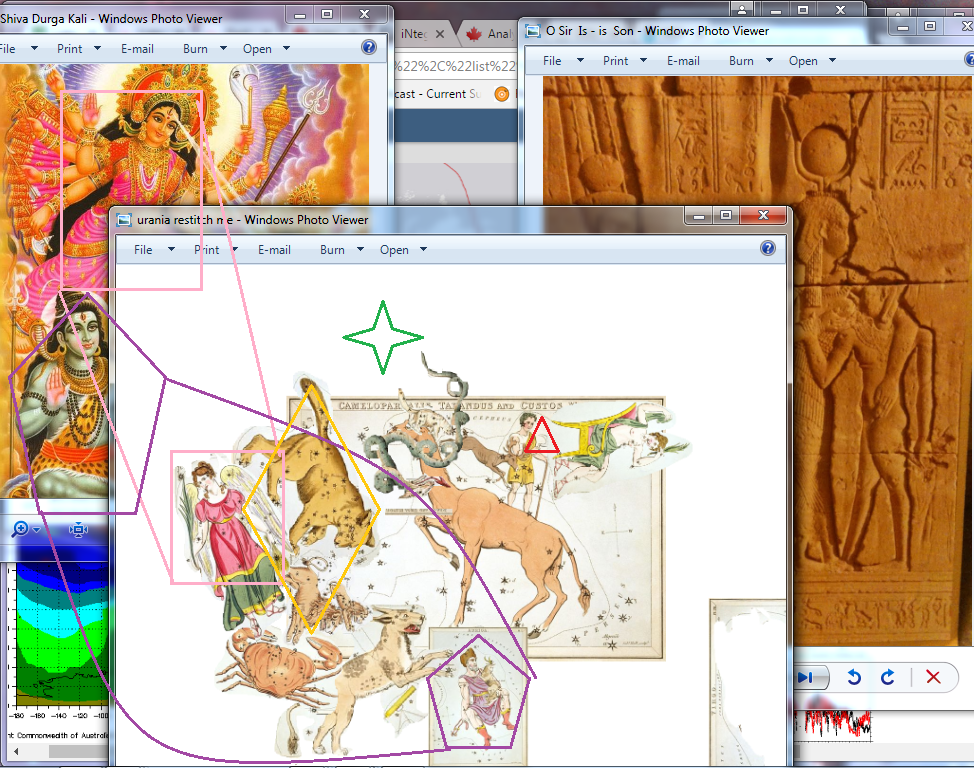
Task: Open Help in Shiva Durga Kali viewer
Action: tap(368, 47)
